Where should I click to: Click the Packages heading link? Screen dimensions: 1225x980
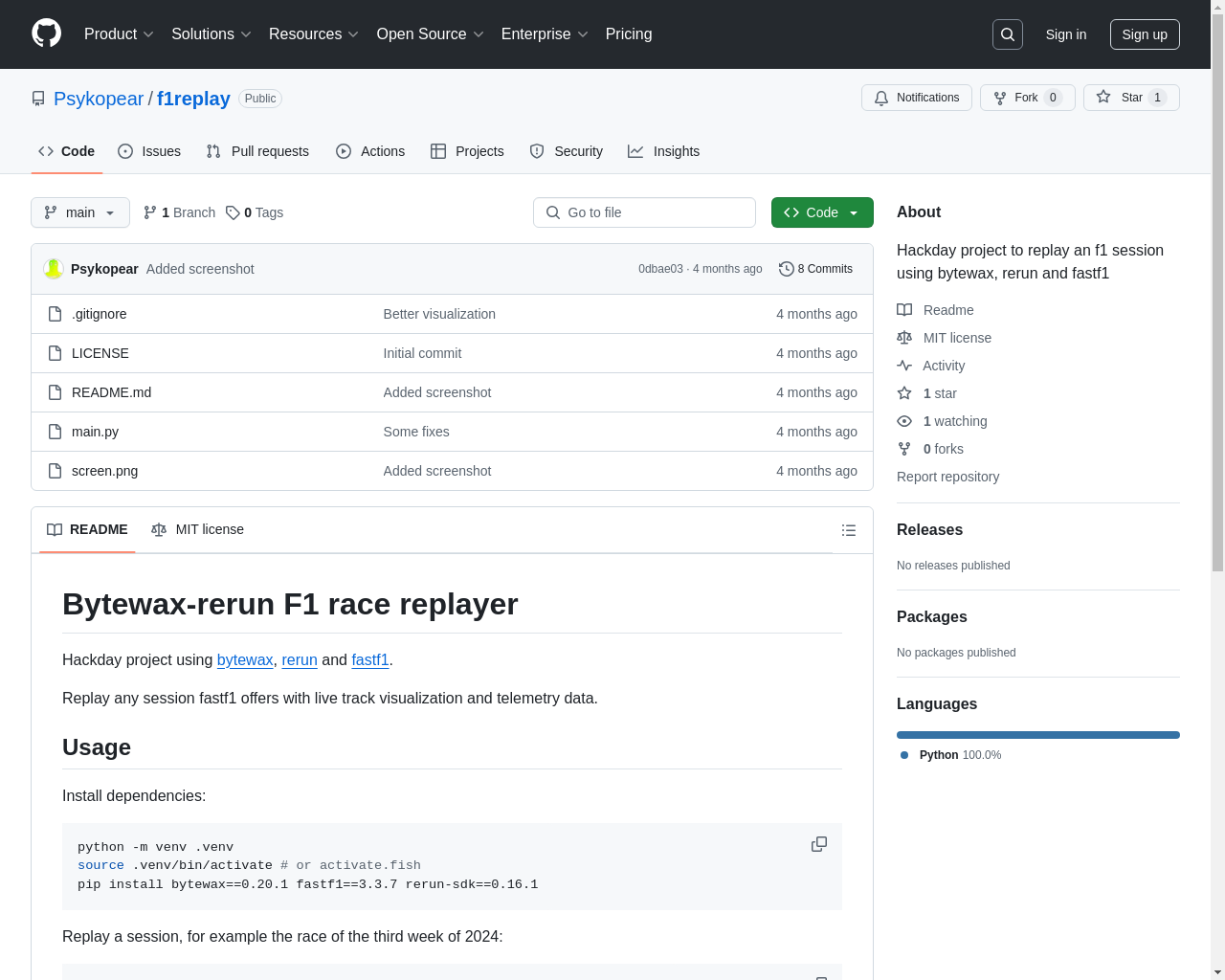[x=932, y=617]
